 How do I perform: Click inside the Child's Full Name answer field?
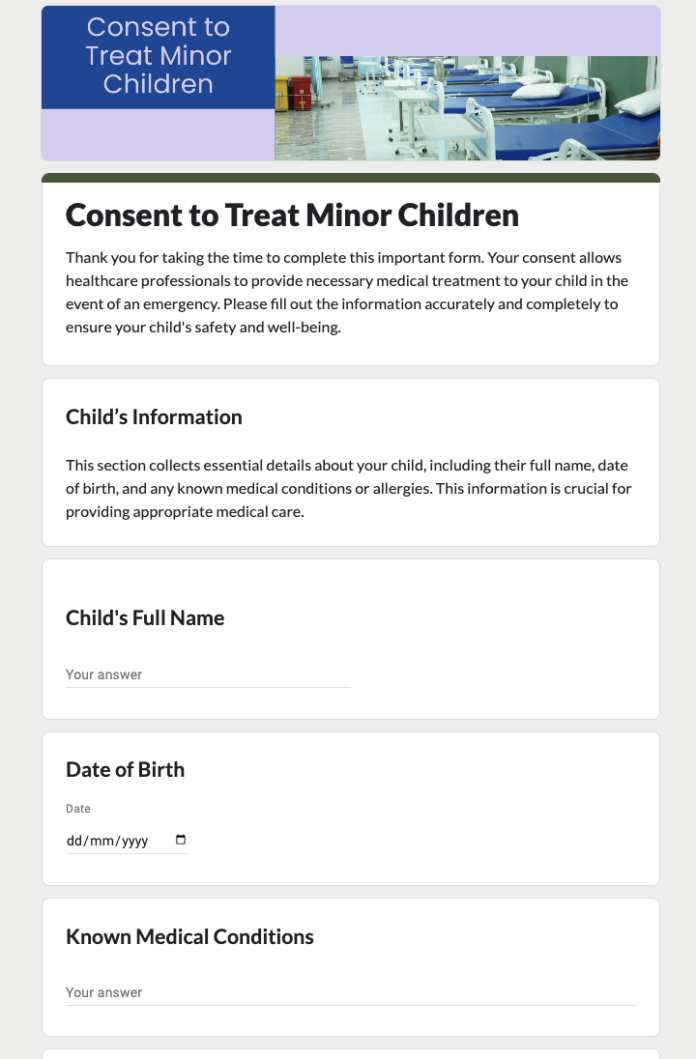(x=207, y=675)
